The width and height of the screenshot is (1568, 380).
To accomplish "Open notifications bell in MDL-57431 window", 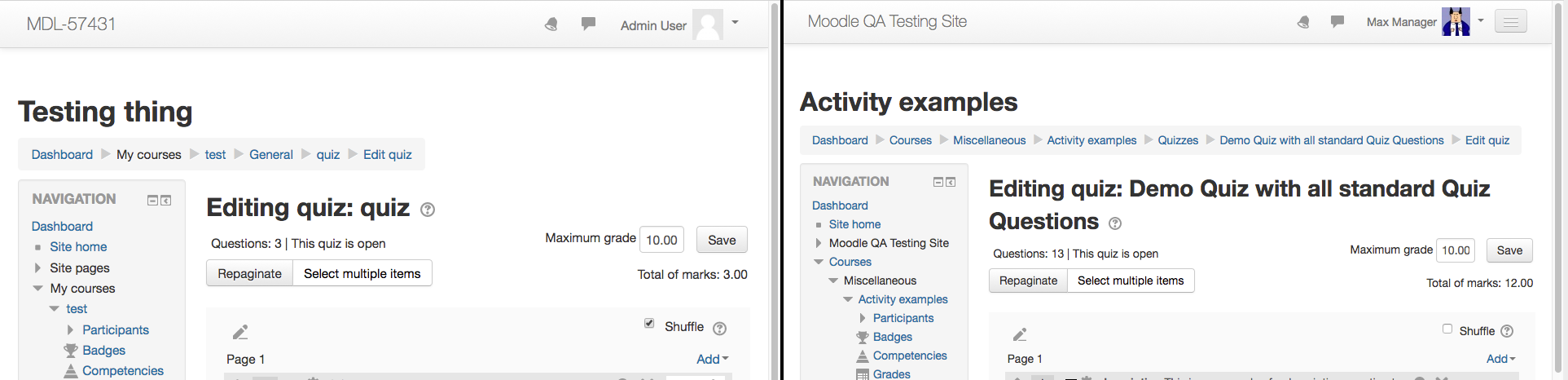I will [x=551, y=24].
